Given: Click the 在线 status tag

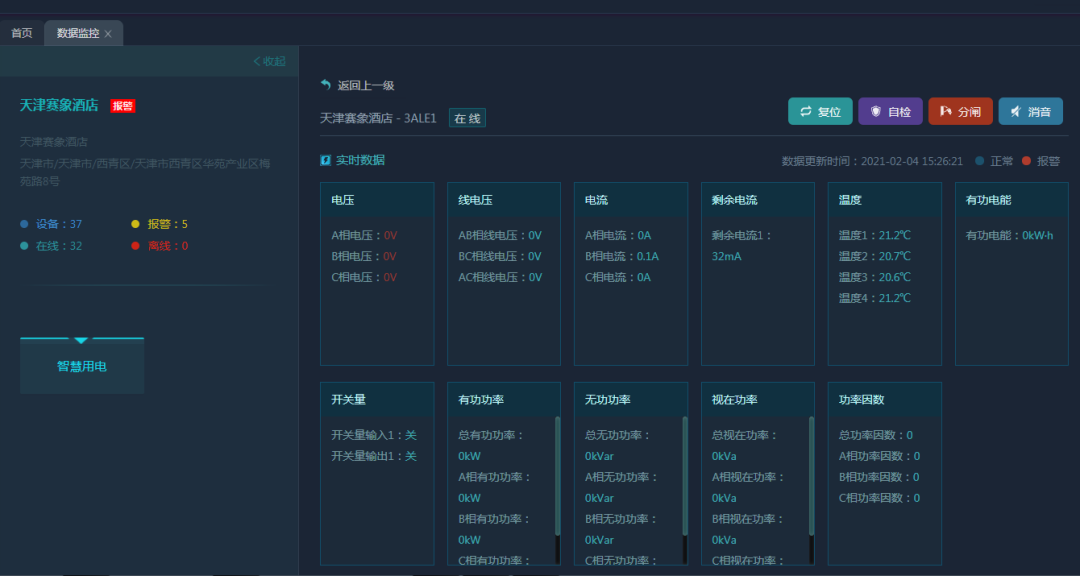Looking at the screenshot, I should 467,118.
